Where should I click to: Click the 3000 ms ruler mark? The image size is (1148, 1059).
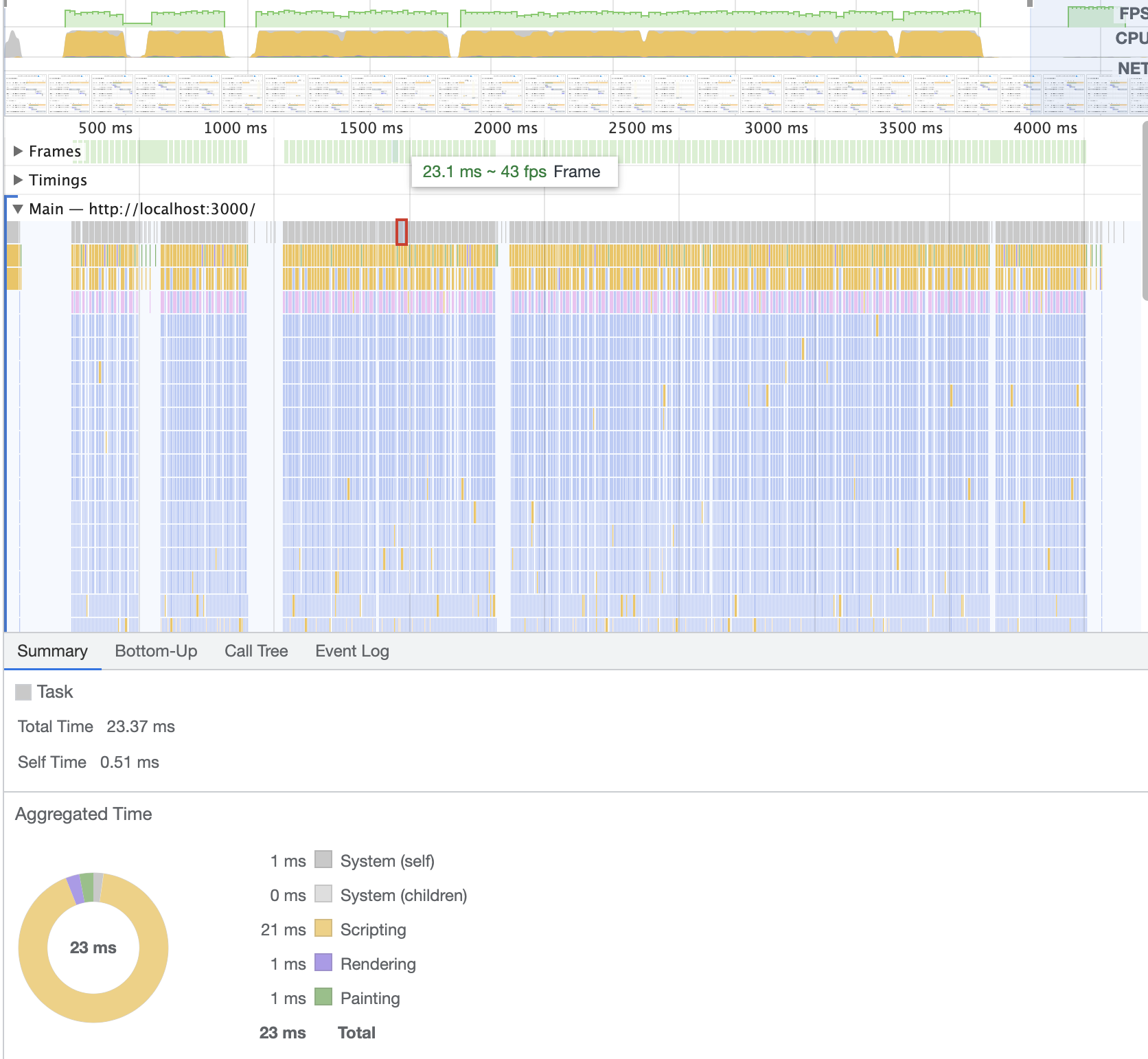[x=776, y=128]
